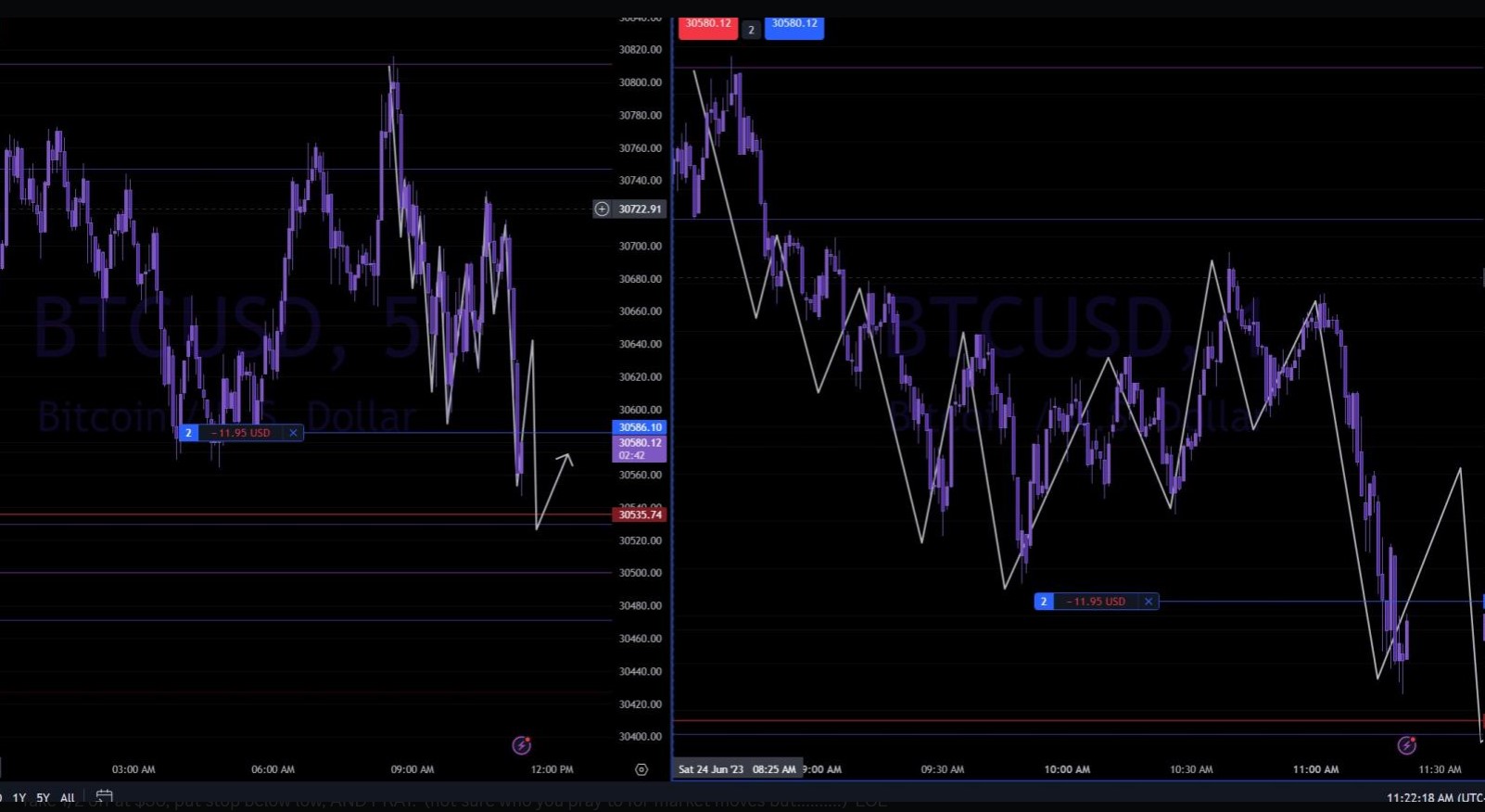Image resolution: width=1485 pixels, height=812 pixels.
Task: Click the 30722.91 crosshair price label
Action: [640, 209]
